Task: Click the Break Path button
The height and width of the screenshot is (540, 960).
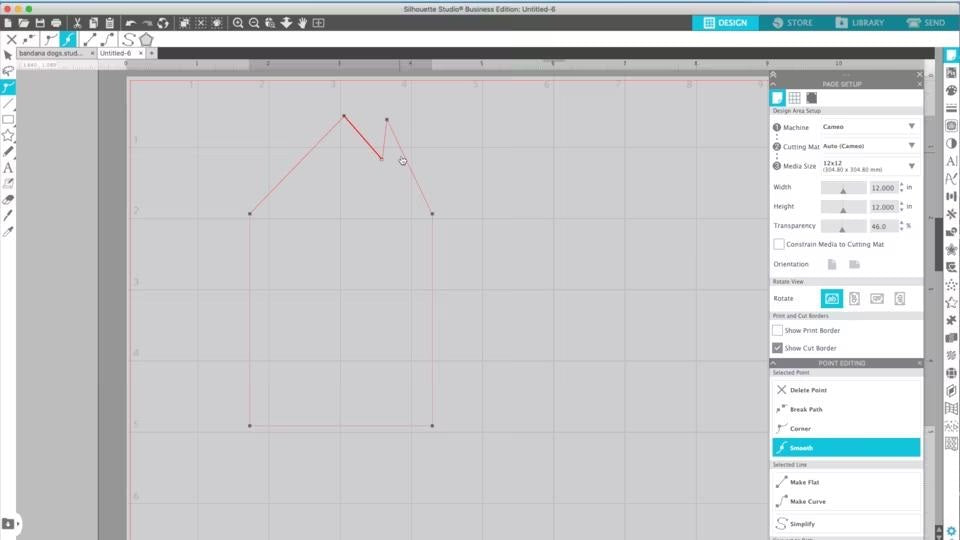Action: click(846, 409)
